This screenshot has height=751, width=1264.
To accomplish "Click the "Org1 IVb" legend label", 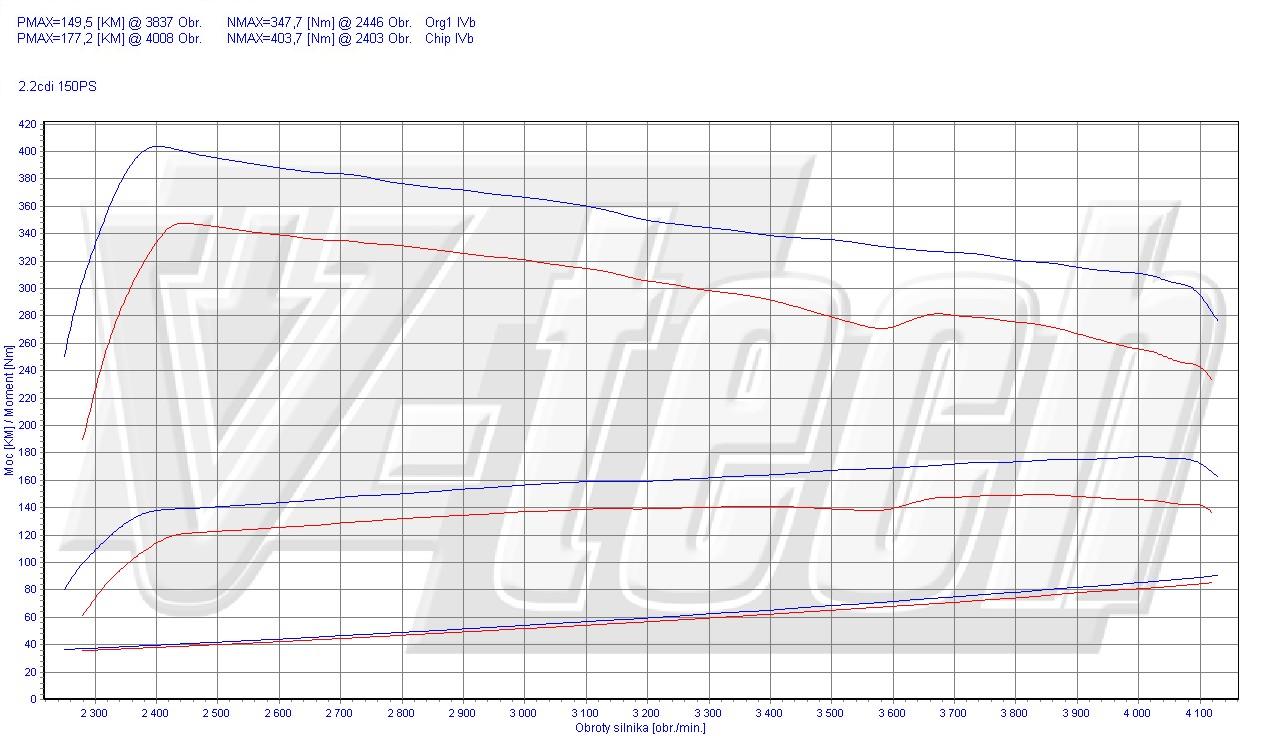I will click(x=449, y=22).
